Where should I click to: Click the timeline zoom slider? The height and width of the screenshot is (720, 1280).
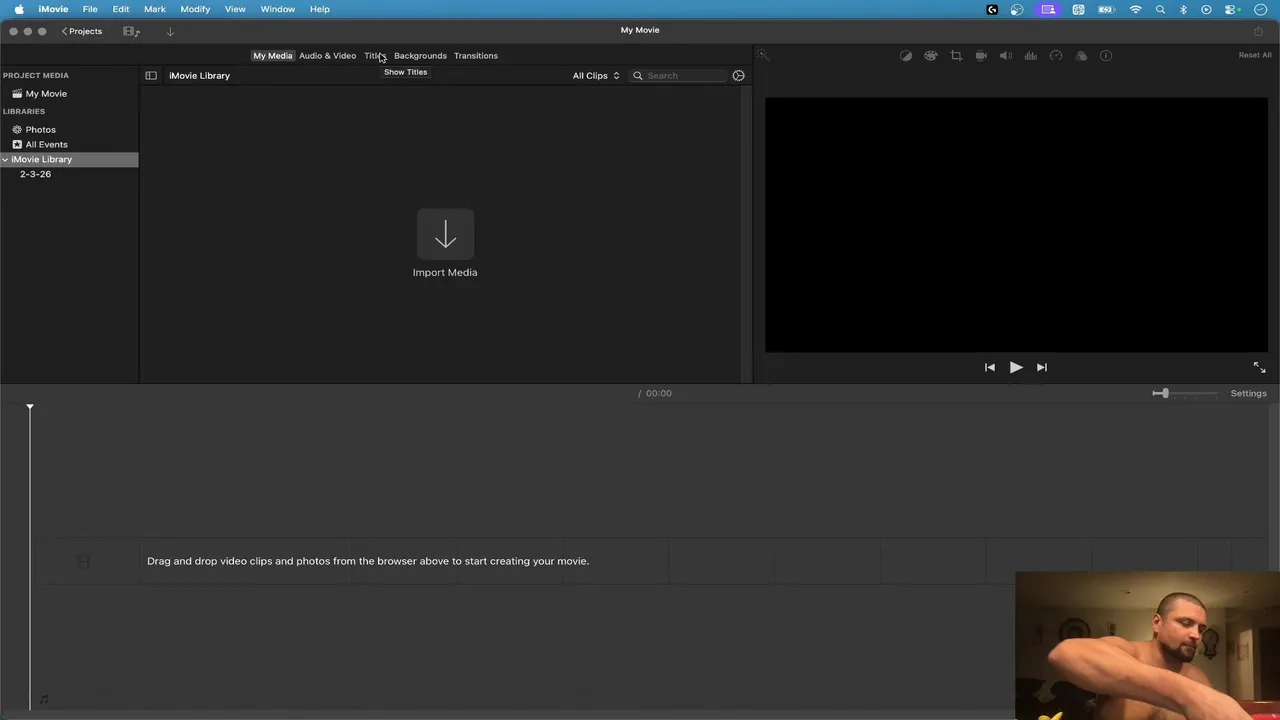pos(1185,393)
